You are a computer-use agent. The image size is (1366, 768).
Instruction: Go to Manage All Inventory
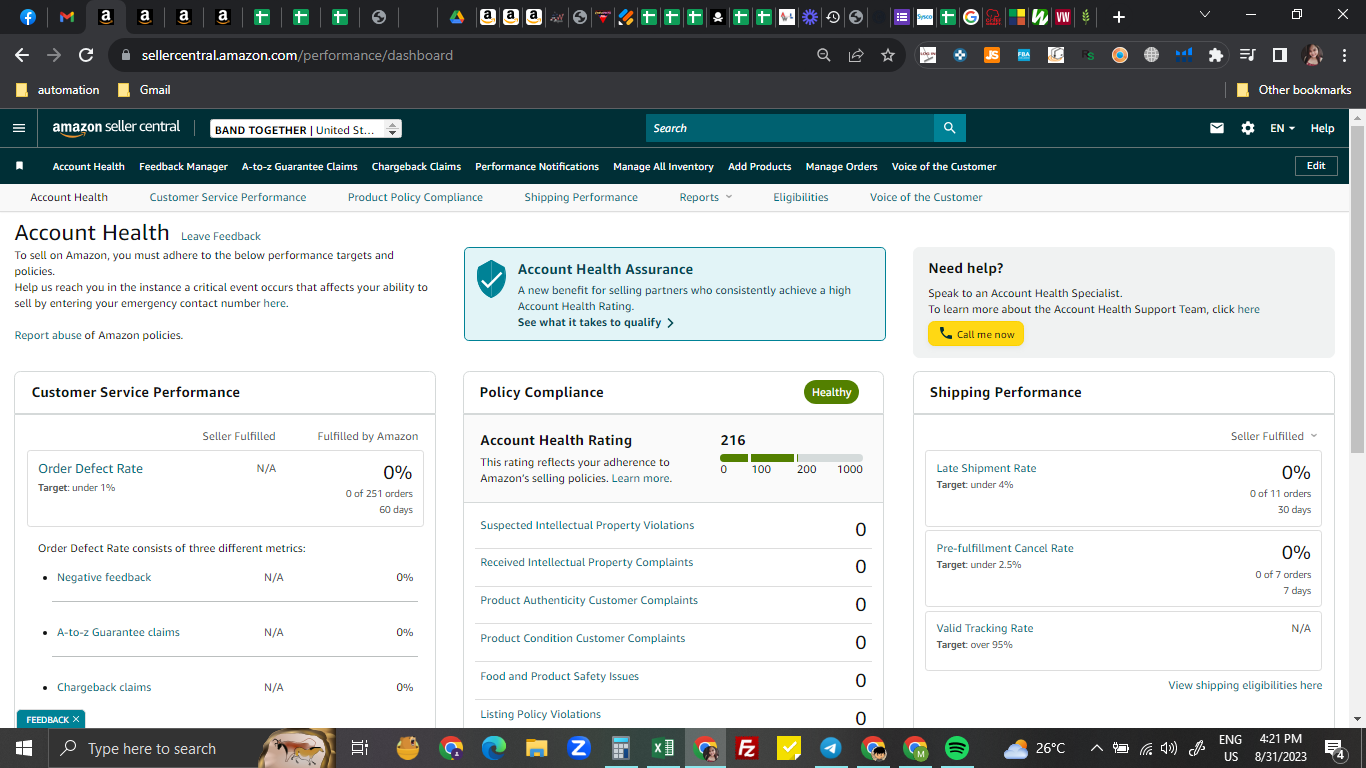(x=664, y=166)
